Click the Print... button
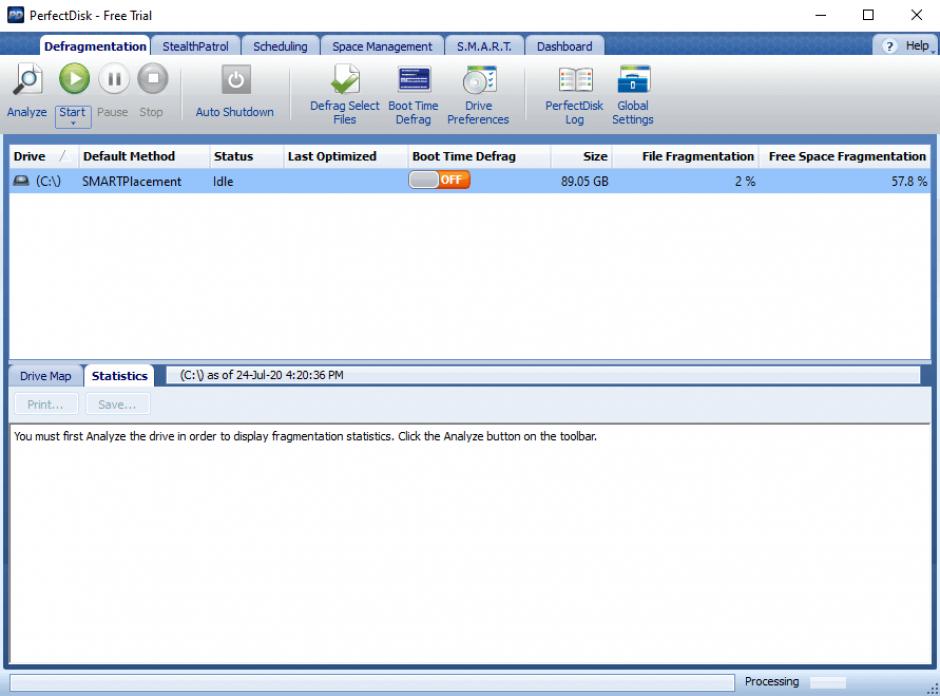This screenshot has height=696, width=940. coord(46,405)
